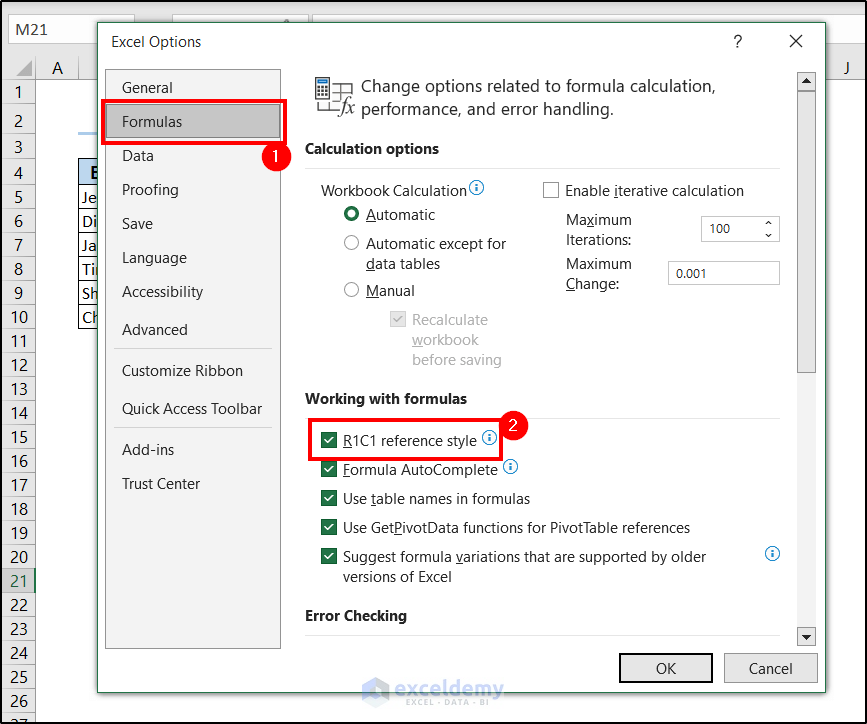
Task: Open the Advanced options category
Action: [x=154, y=330]
